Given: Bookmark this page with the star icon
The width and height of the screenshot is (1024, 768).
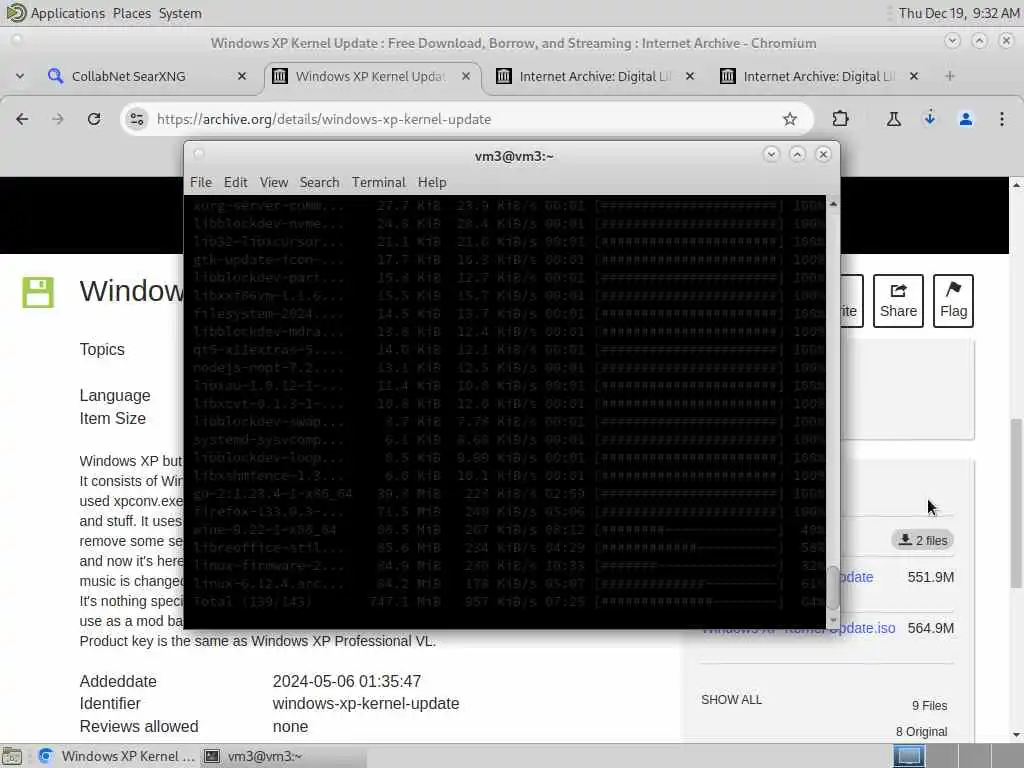Looking at the screenshot, I should point(790,119).
